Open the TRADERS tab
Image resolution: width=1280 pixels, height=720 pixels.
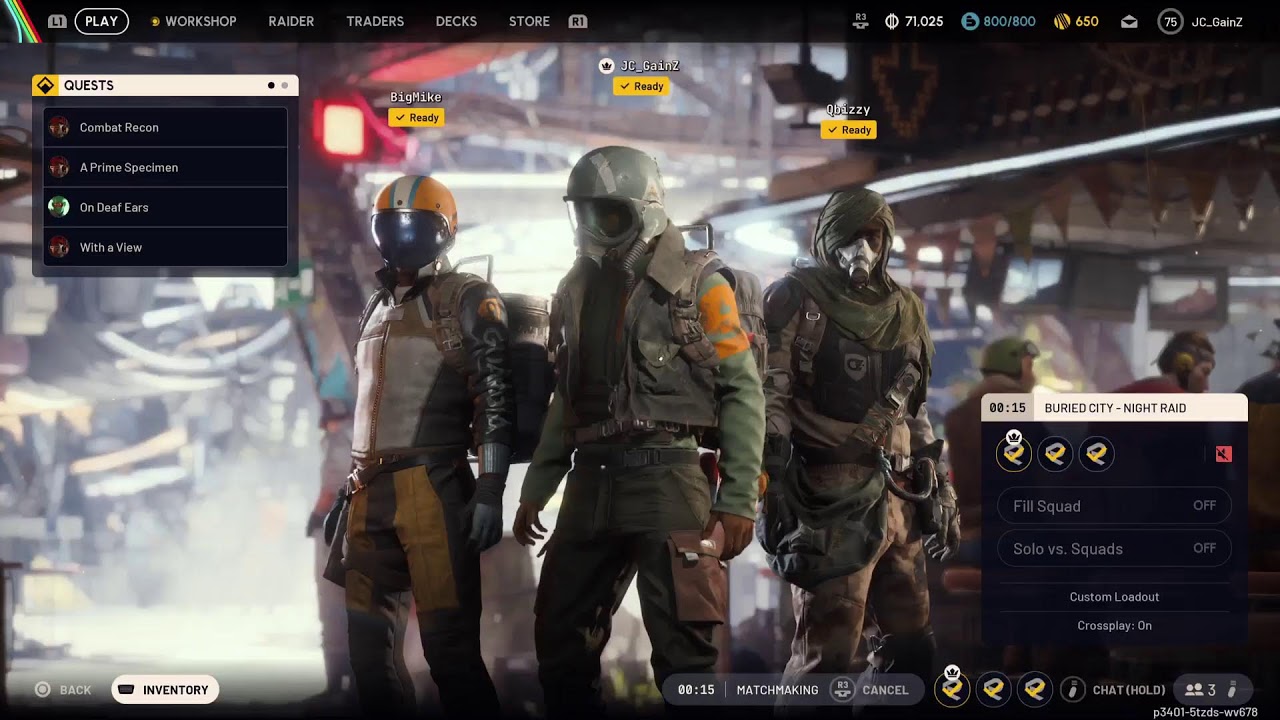(375, 21)
